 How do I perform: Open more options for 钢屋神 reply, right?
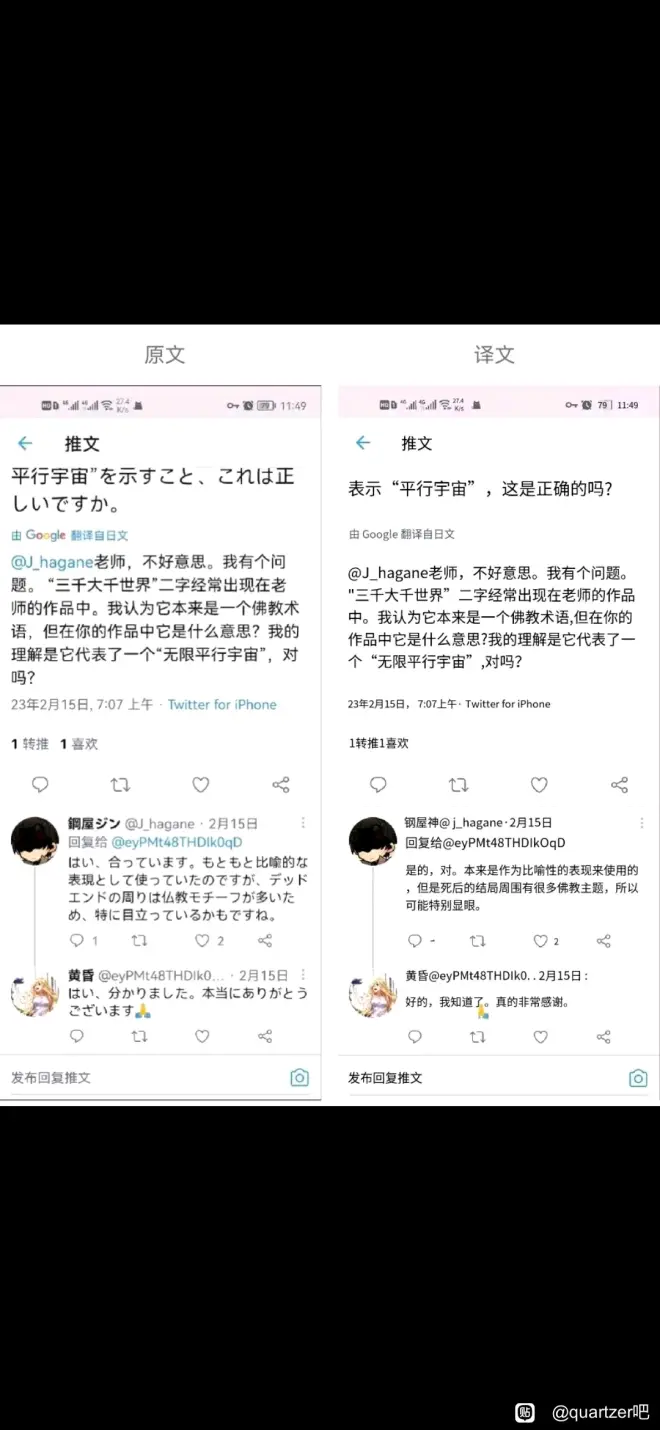(x=642, y=823)
